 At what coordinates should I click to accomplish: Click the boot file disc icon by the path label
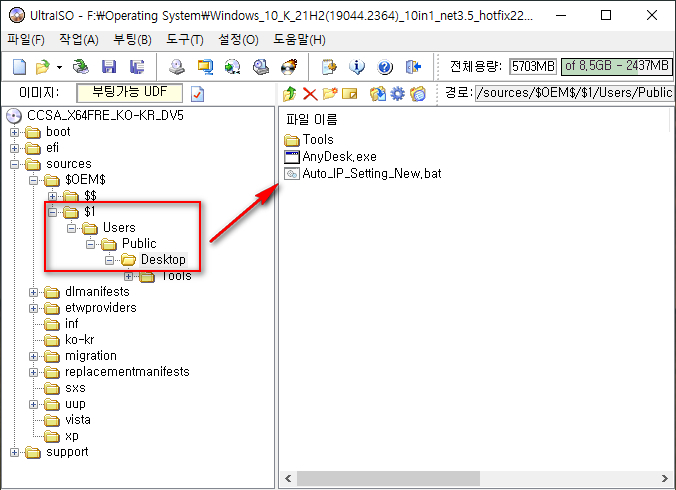point(418,94)
